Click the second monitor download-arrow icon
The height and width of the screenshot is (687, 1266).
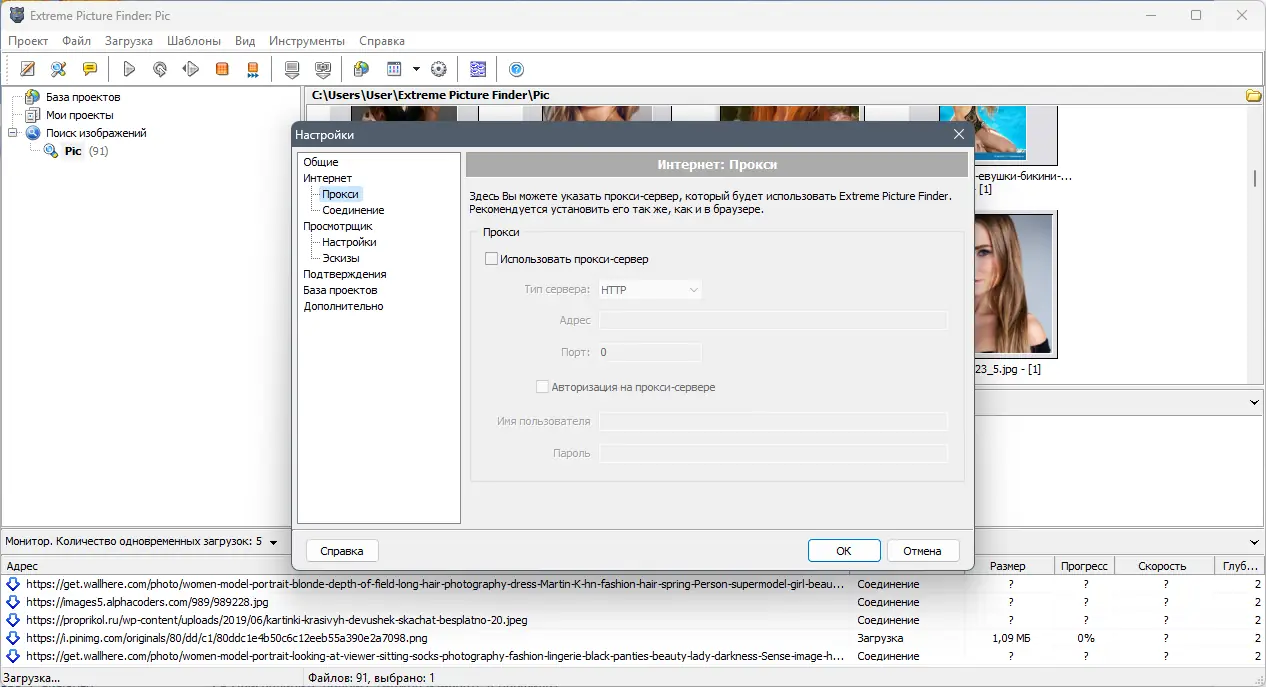coord(323,69)
